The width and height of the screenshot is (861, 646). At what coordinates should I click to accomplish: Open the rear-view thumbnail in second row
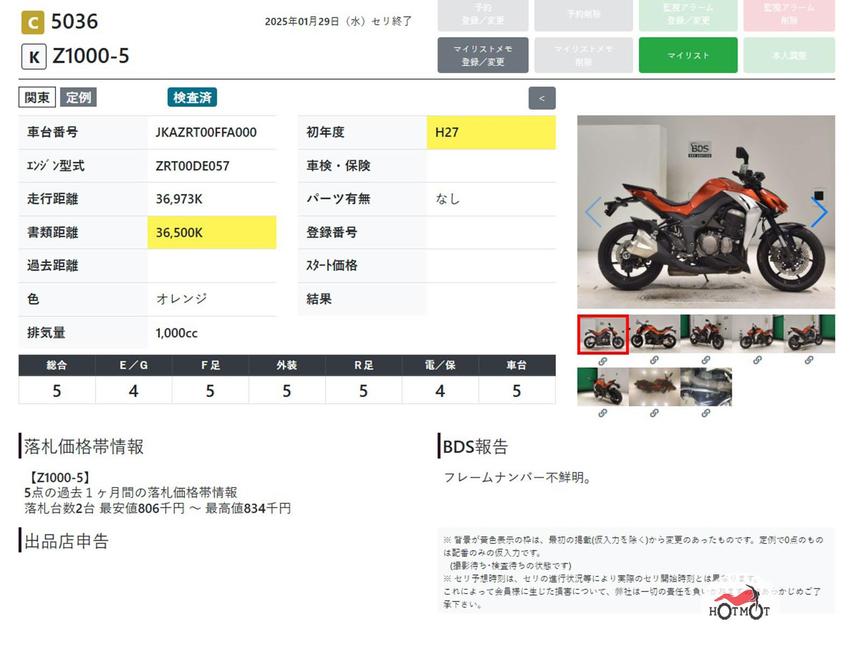[x=602, y=387]
